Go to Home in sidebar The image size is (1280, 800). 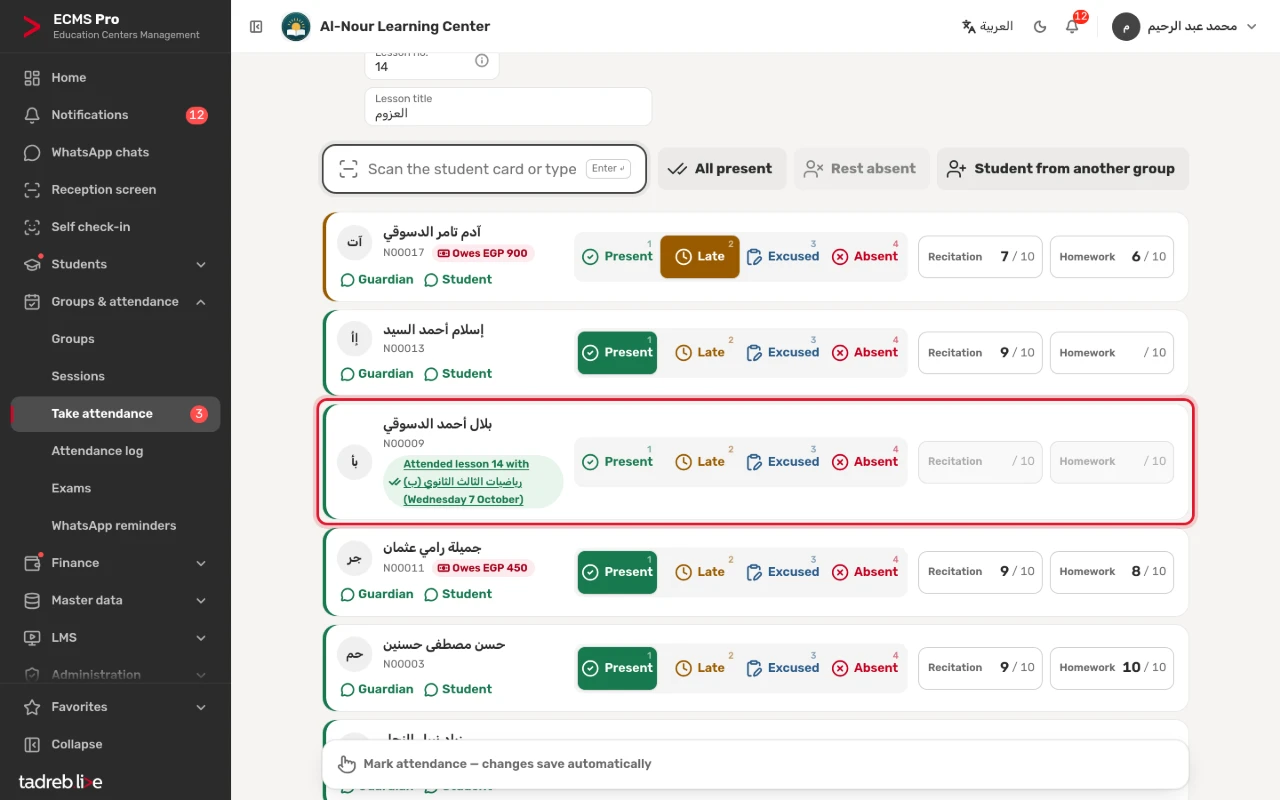coord(115,78)
